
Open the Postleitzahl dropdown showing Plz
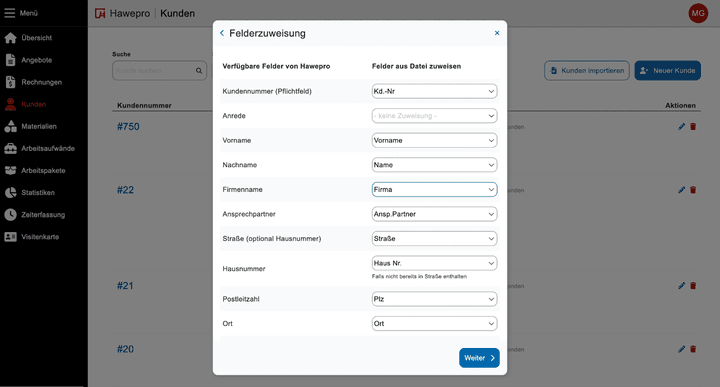click(434, 299)
